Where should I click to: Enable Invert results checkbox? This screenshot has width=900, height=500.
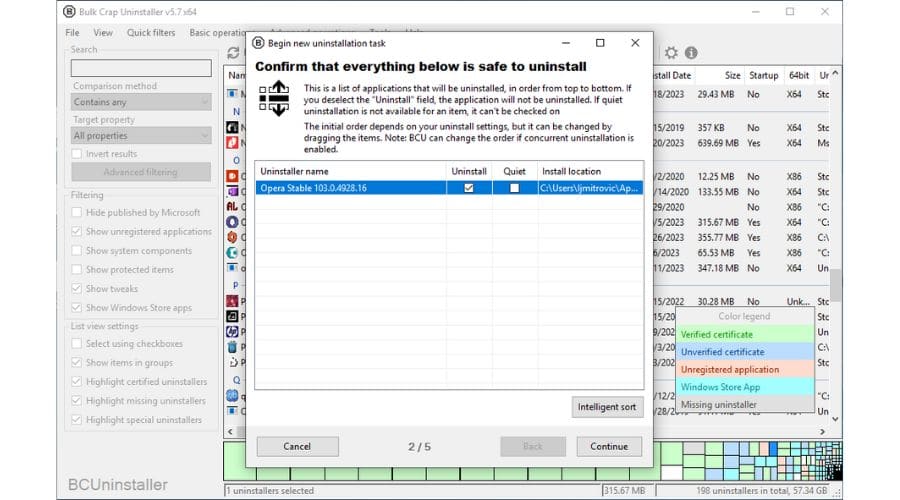tap(77, 154)
